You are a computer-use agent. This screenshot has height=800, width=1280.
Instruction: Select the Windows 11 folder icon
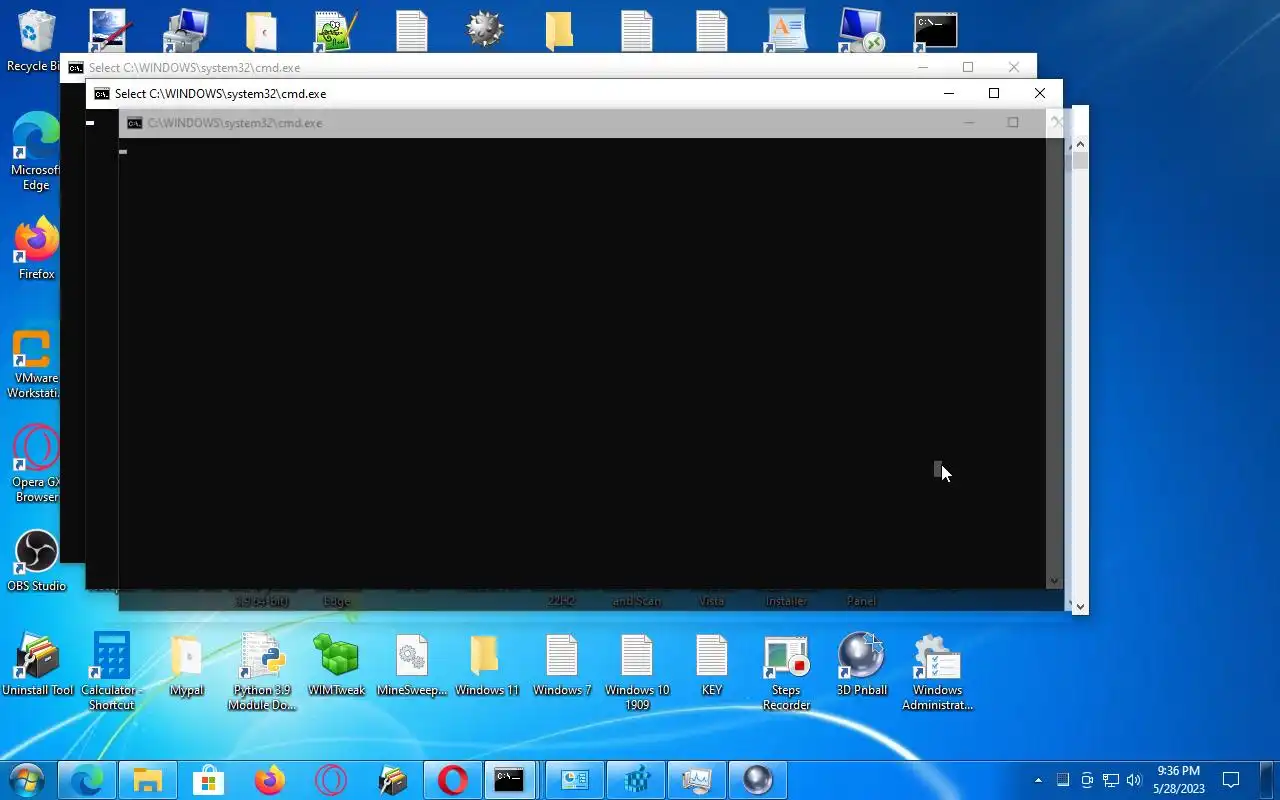pos(486,664)
